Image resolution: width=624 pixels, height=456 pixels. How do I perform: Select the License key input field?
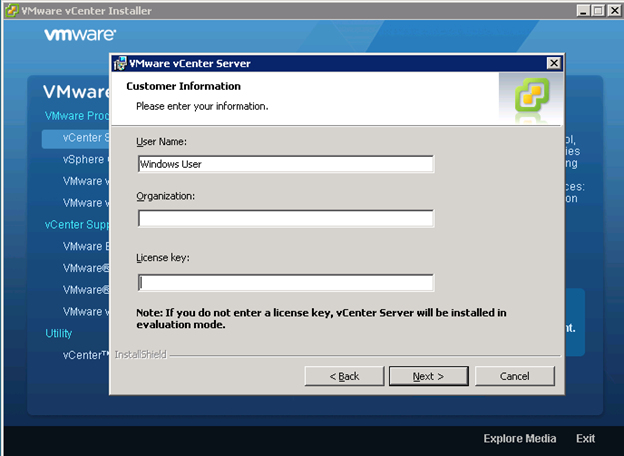(286, 283)
